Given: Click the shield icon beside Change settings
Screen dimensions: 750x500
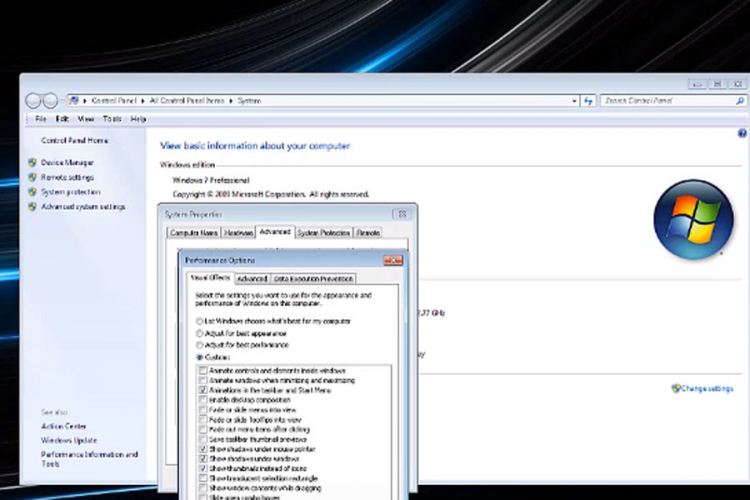Looking at the screenshot, I should 675,388.
